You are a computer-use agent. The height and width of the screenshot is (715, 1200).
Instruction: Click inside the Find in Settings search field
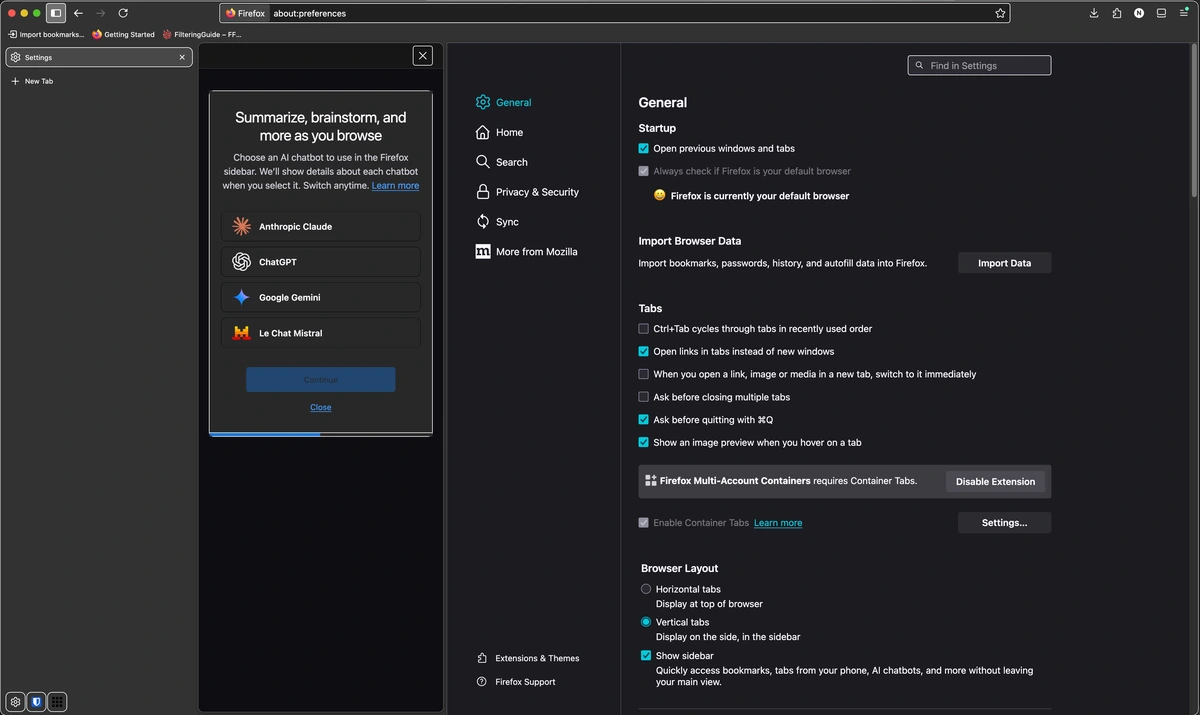978,64
